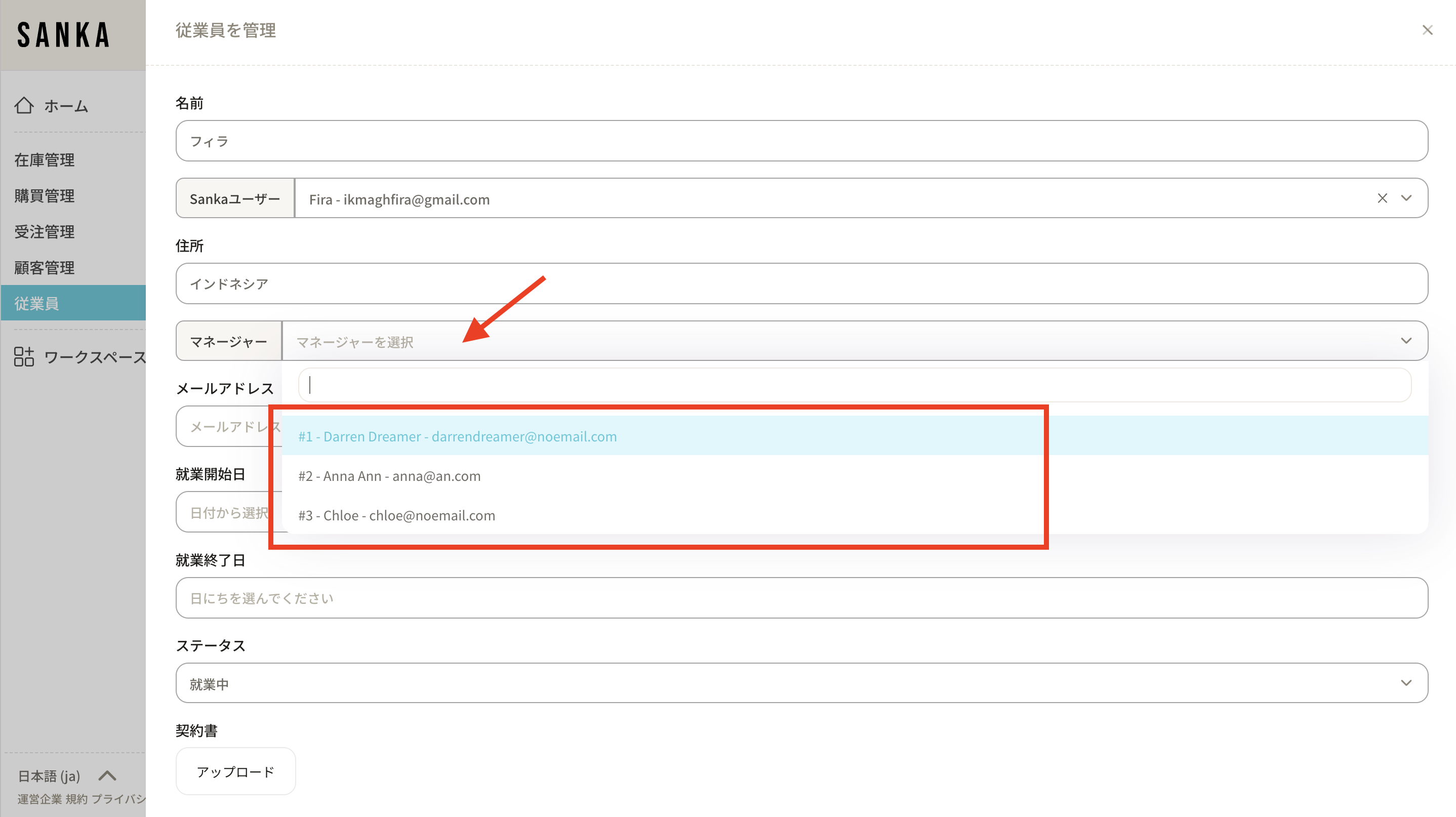Click the アップロード contract button
The image size is (1456, 817).
235,771
